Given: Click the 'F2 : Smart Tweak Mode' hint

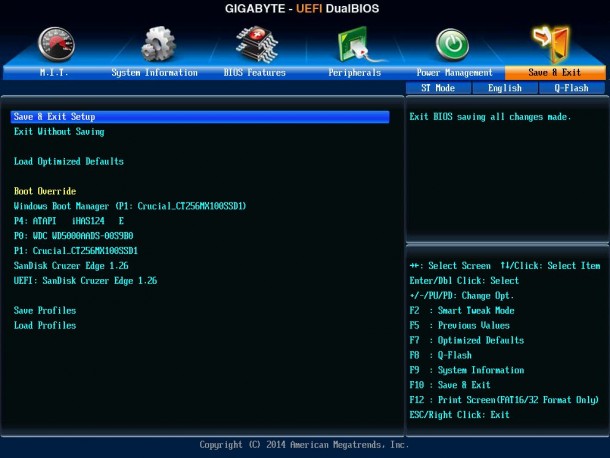Looking at the screenshot, I should tap(462, 311).
